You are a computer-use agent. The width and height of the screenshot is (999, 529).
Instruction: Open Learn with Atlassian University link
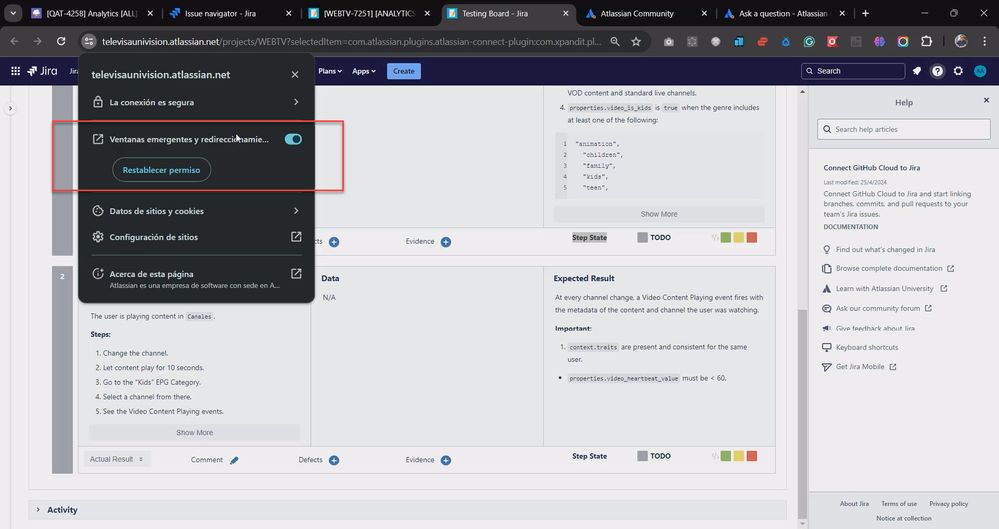click(x=884, y=289)
